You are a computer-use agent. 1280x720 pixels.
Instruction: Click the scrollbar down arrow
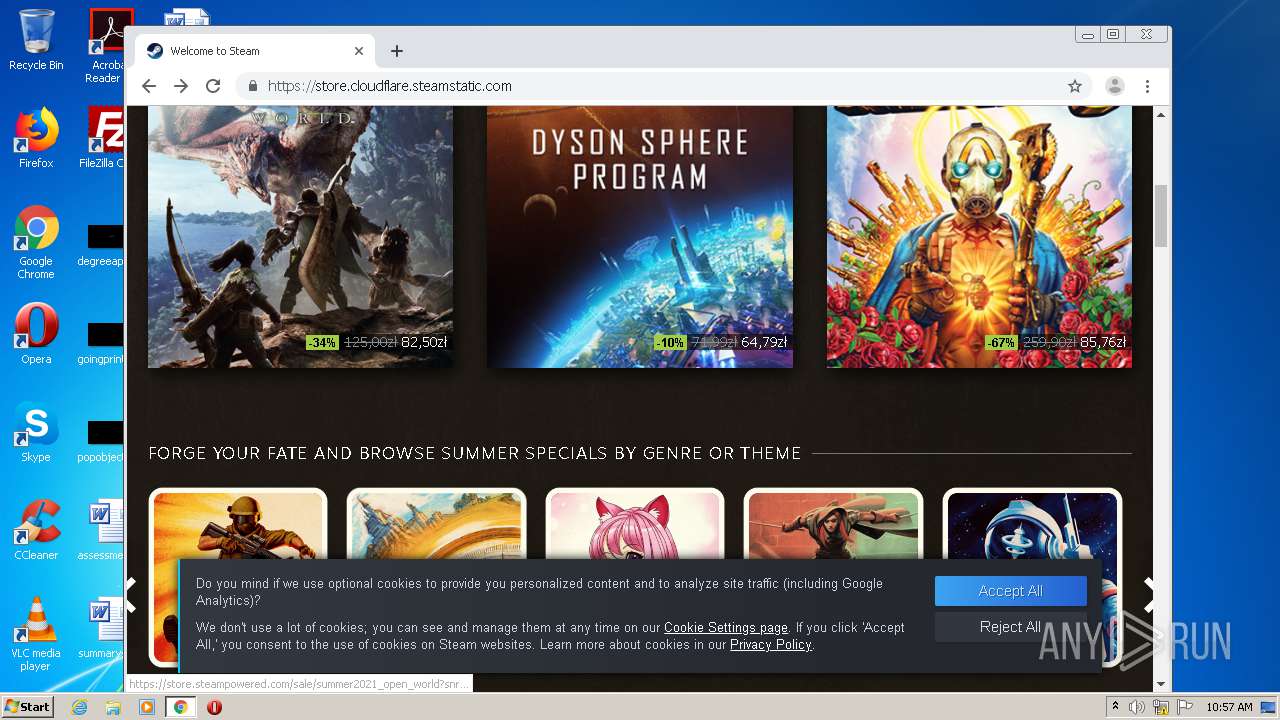(x=1161, y=684)
